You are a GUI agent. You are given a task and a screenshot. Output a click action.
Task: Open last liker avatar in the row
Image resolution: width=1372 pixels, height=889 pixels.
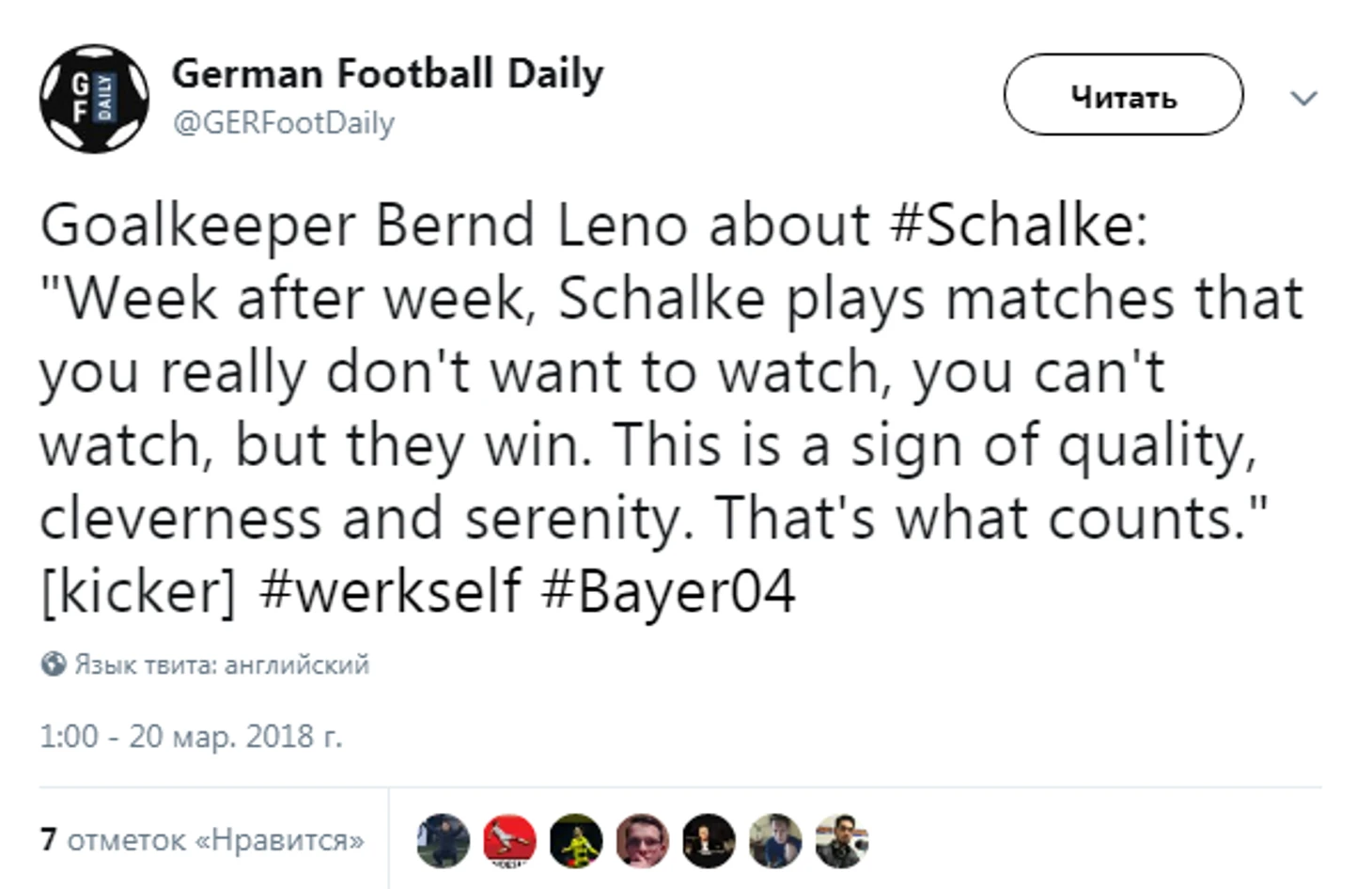[x=842, y=840]
